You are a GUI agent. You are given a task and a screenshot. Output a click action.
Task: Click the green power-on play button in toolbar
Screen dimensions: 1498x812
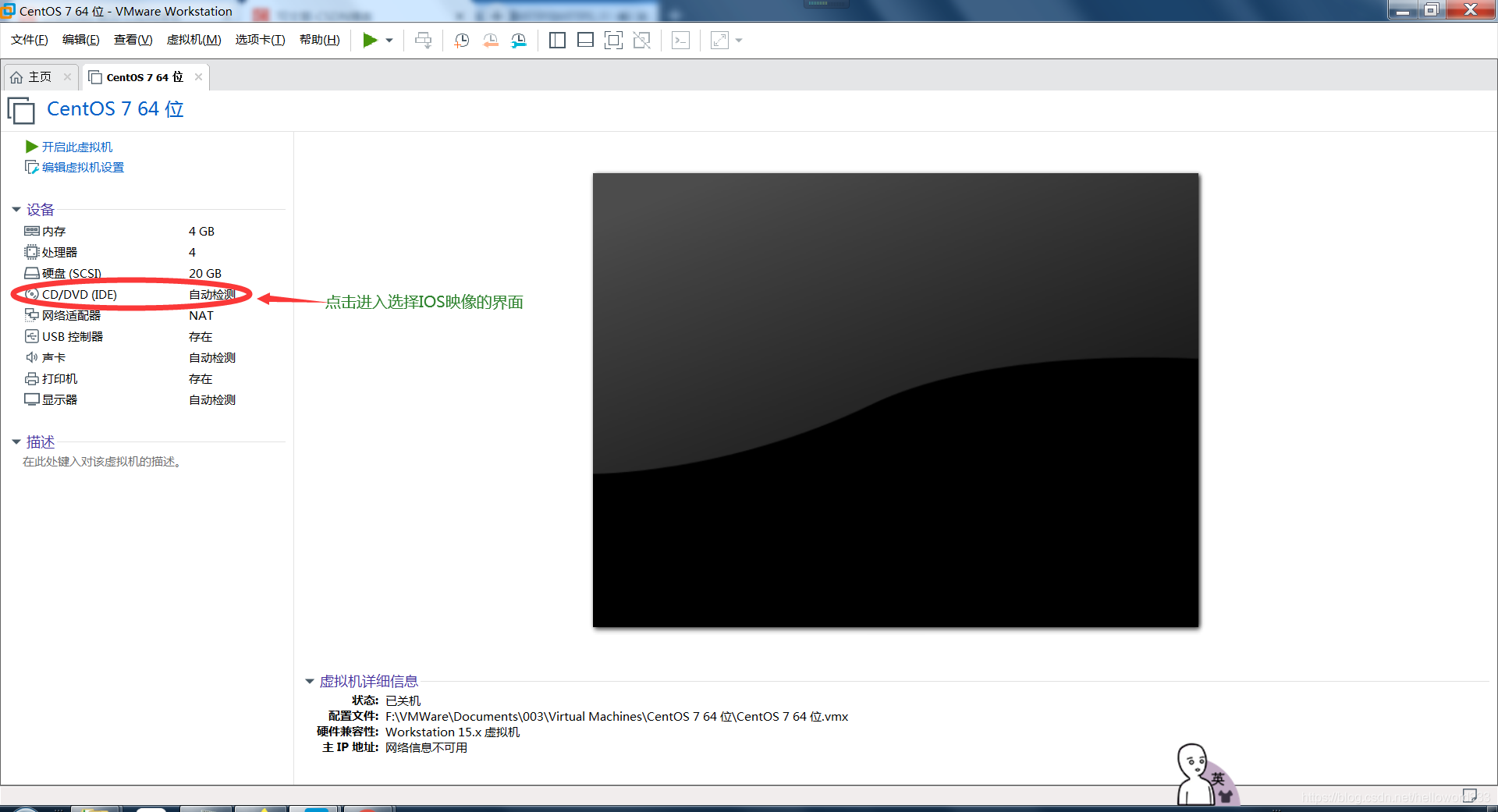tap(370, 41)
